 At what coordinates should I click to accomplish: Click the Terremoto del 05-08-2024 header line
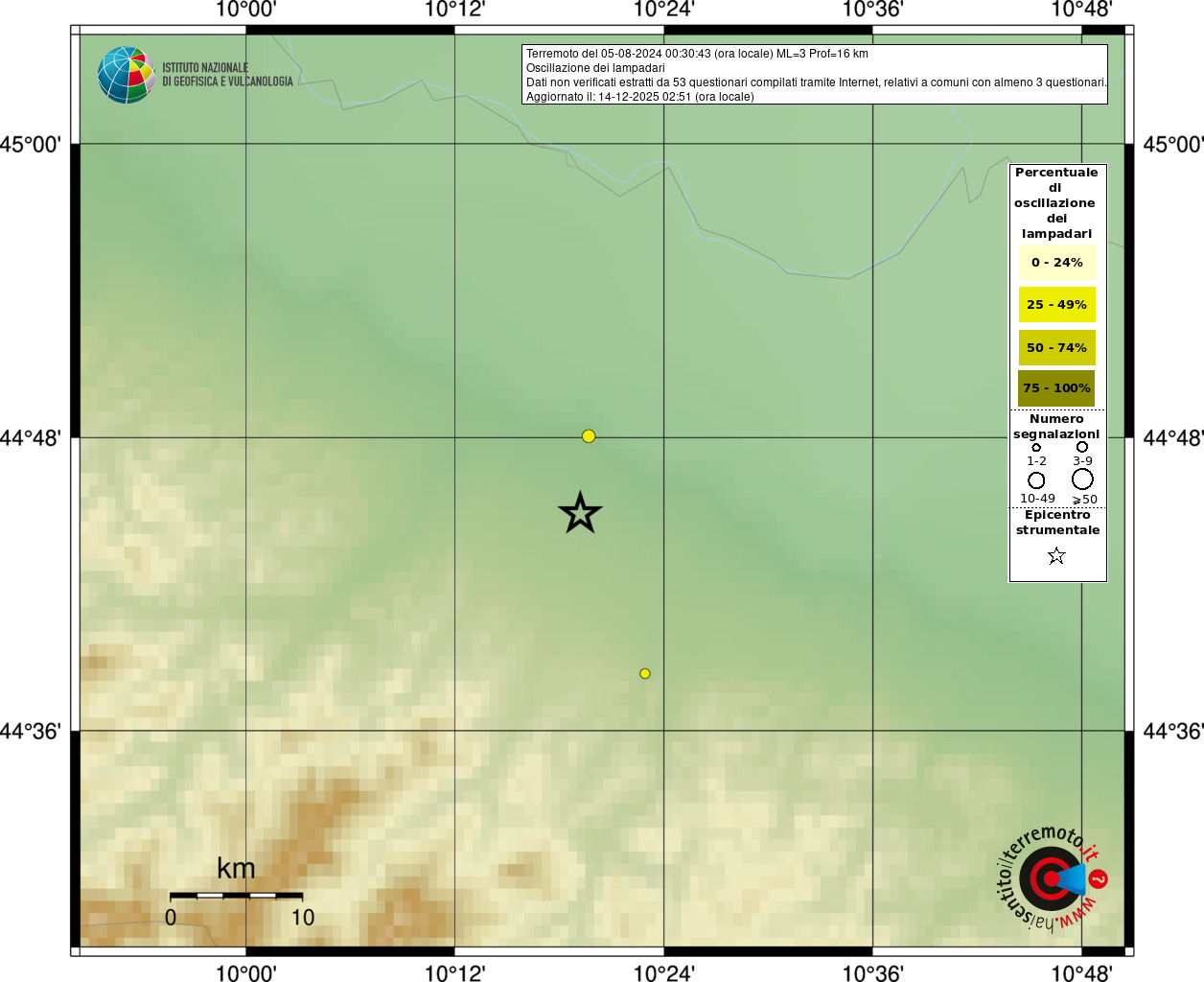click(697, 54)
